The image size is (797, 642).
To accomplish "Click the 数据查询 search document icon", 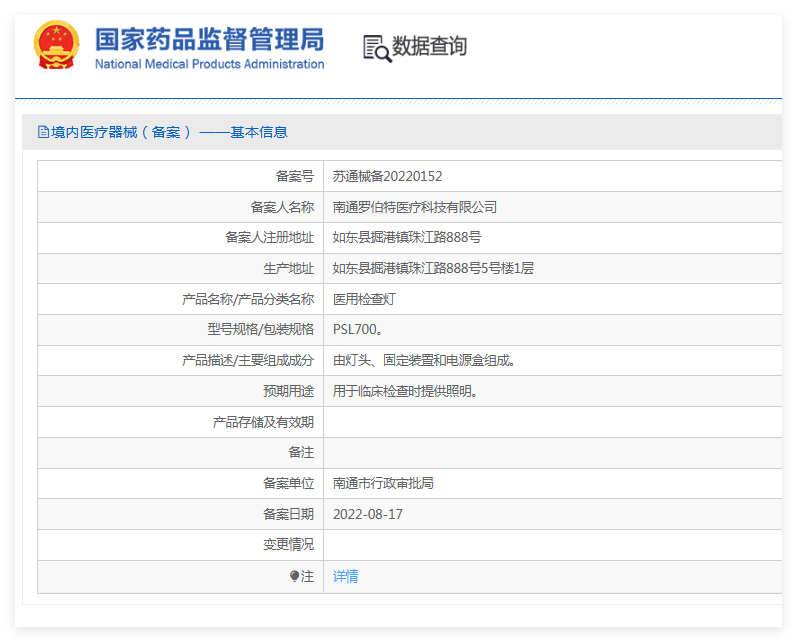I will tap(377, 49).
